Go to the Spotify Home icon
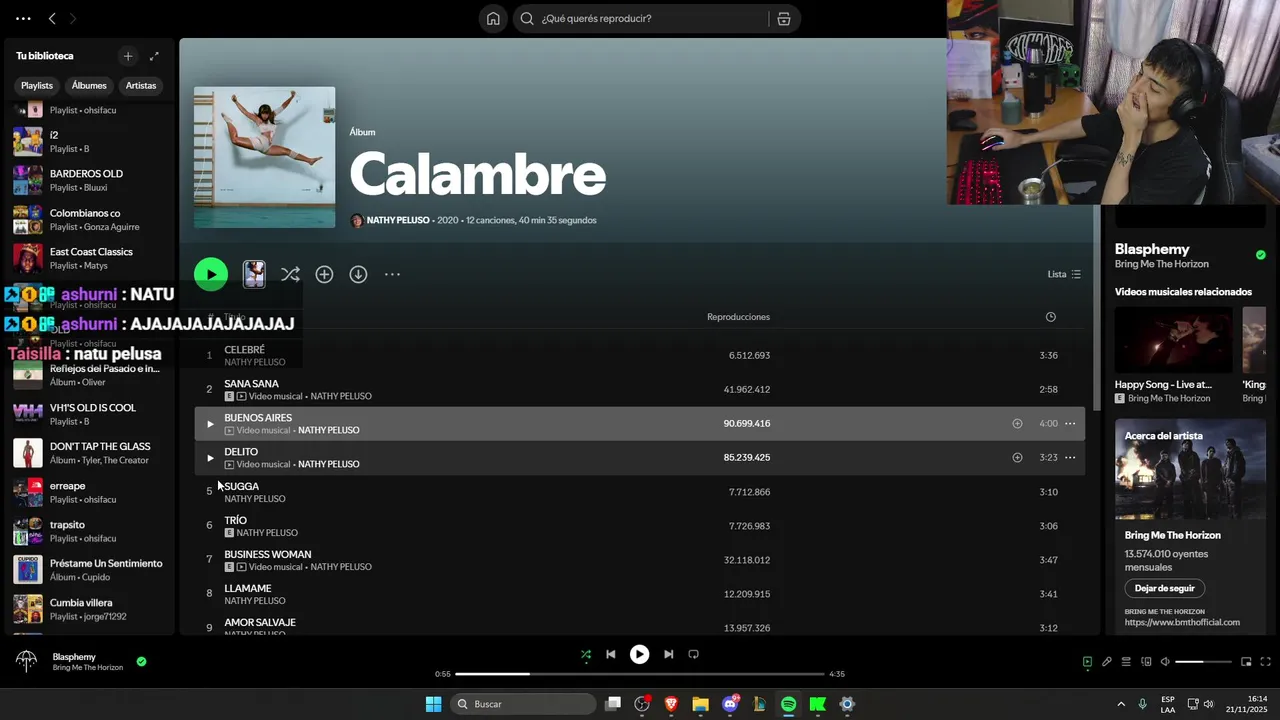This screenshot has width=1280, height=720. pyautogui.click(x=493, y=18)
